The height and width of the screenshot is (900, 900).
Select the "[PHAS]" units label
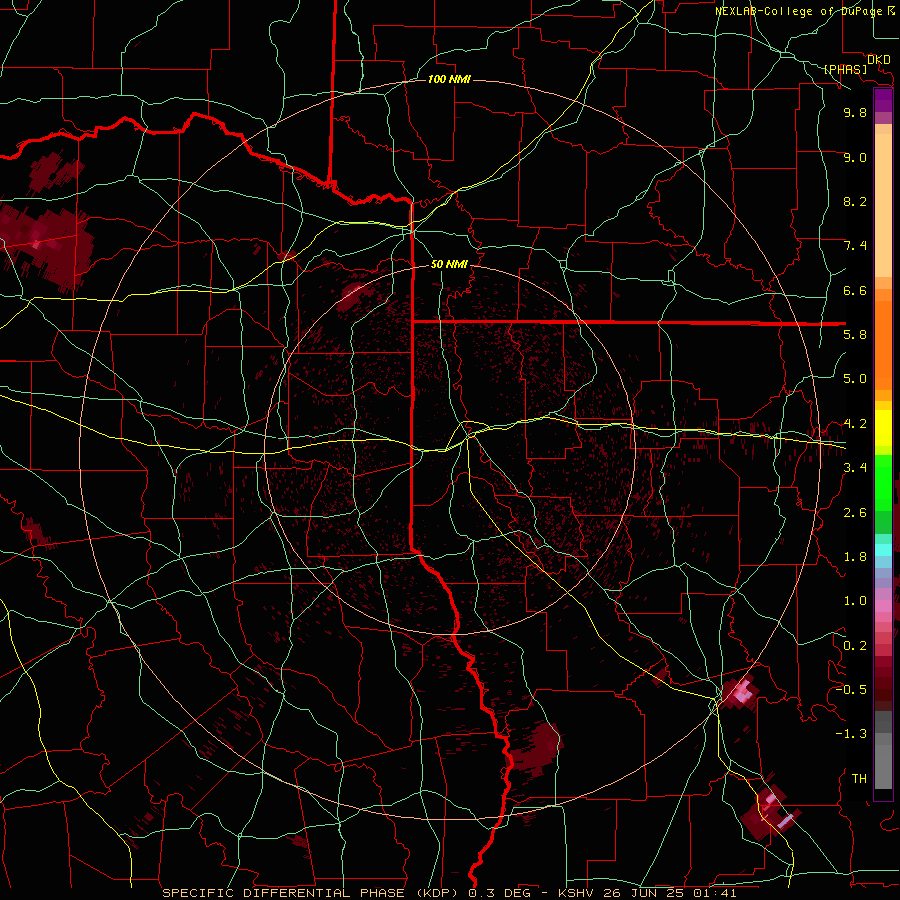[845, 70]
